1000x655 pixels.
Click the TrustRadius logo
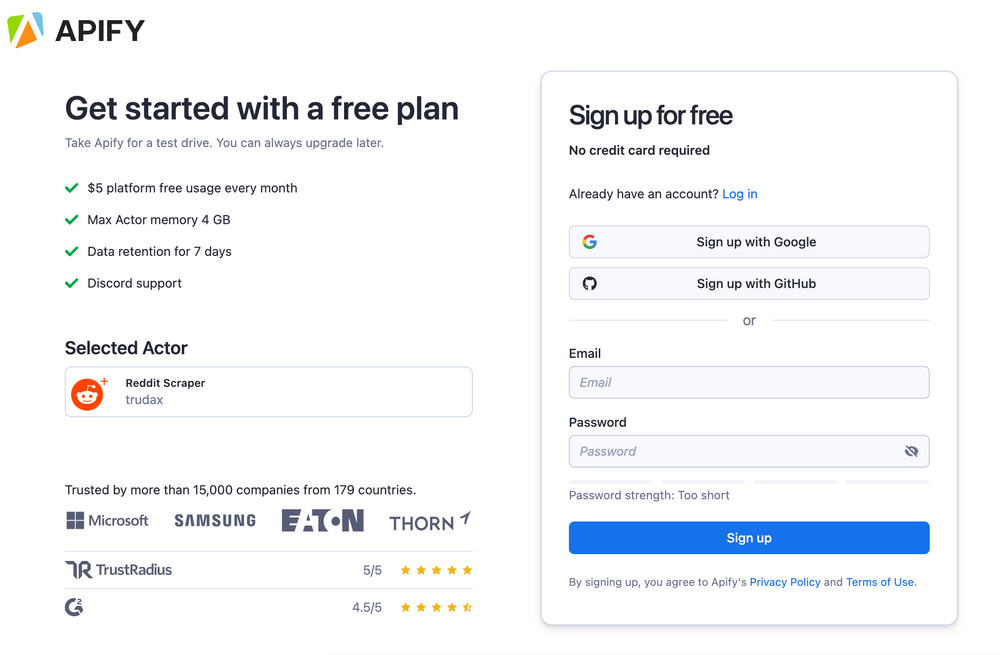point(119,570)
